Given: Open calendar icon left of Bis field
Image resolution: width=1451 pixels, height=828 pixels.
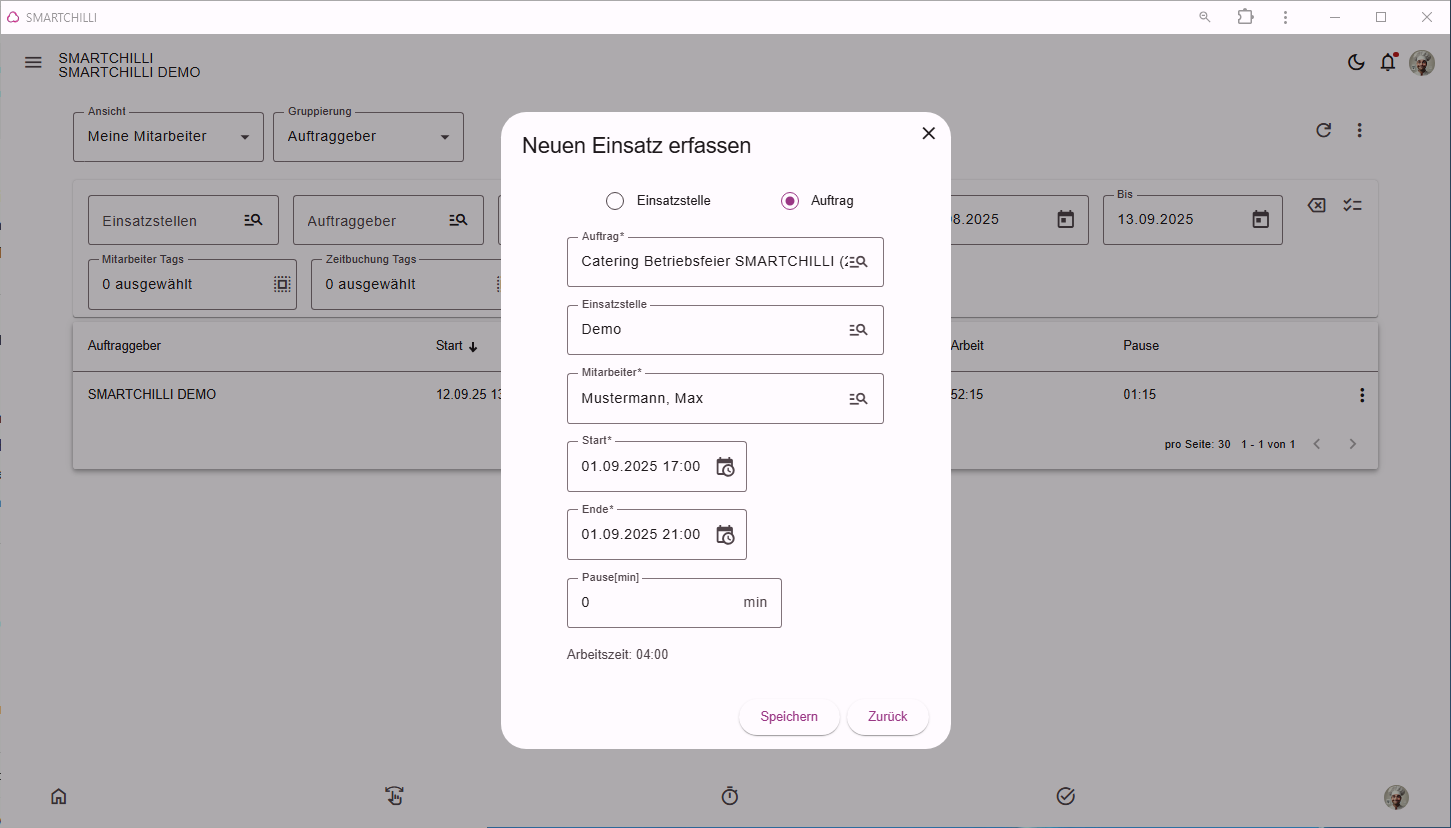Looking at the screenshot, I should pos(1066,219).
